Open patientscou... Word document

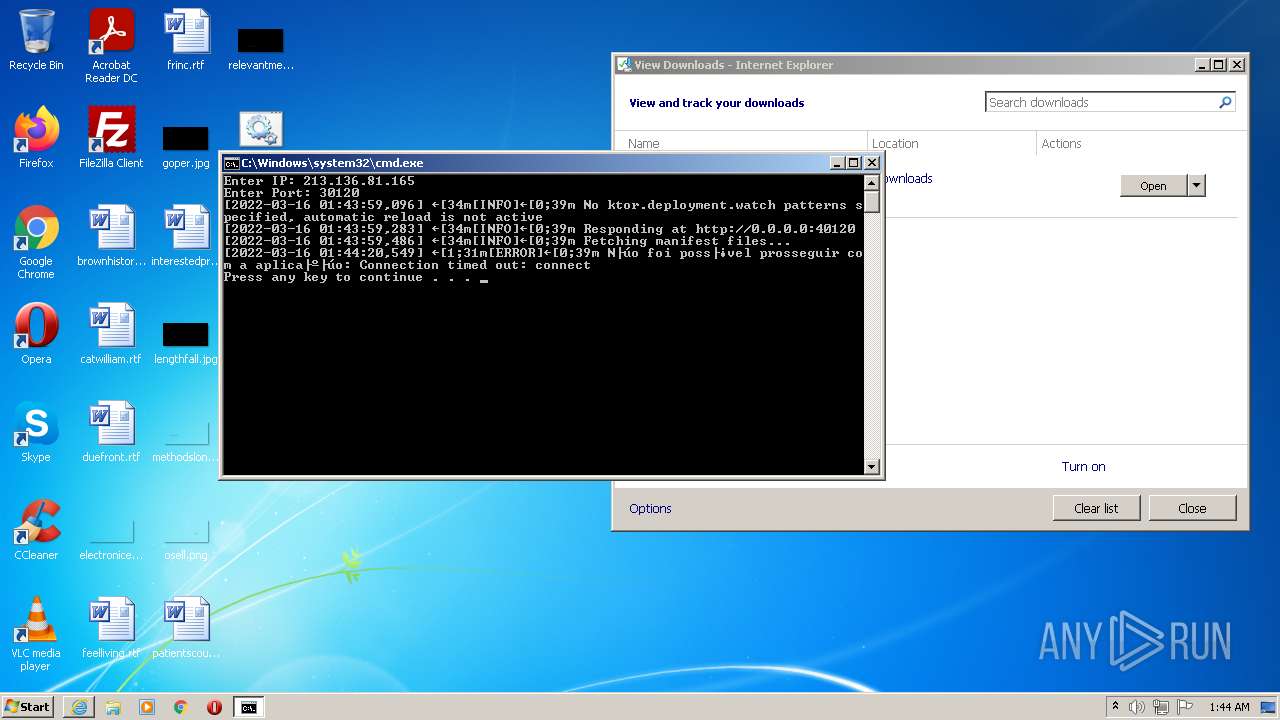pos(186,628)
